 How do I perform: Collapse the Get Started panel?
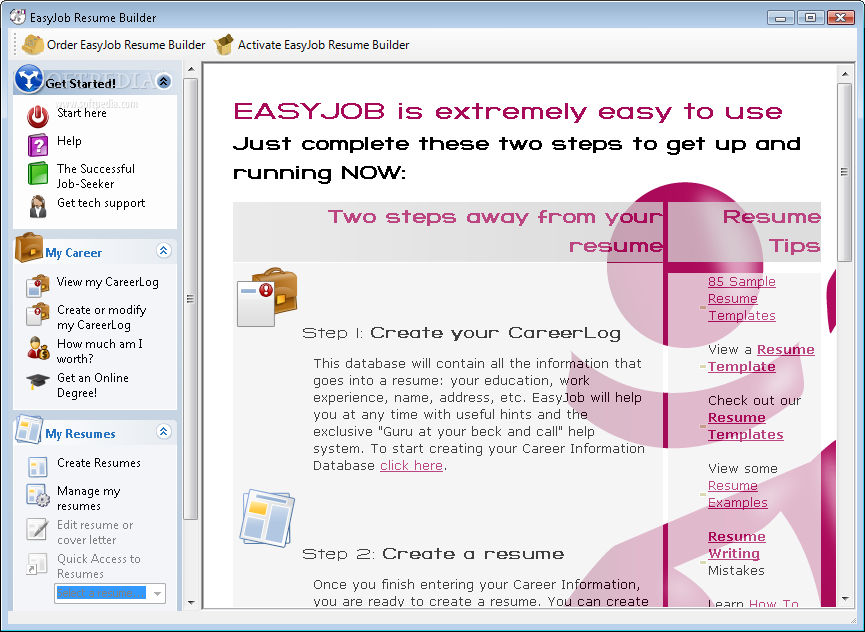(x=163, y=82)
